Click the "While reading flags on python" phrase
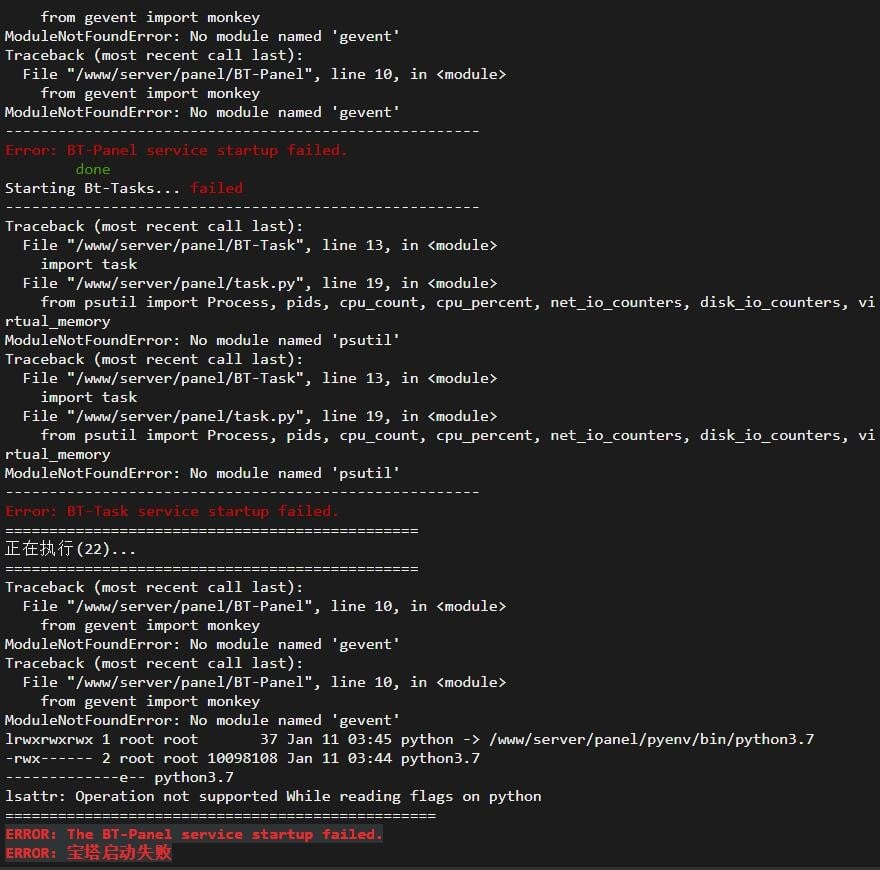Viewport: 880px width, 870px height. tap(414, 796)
